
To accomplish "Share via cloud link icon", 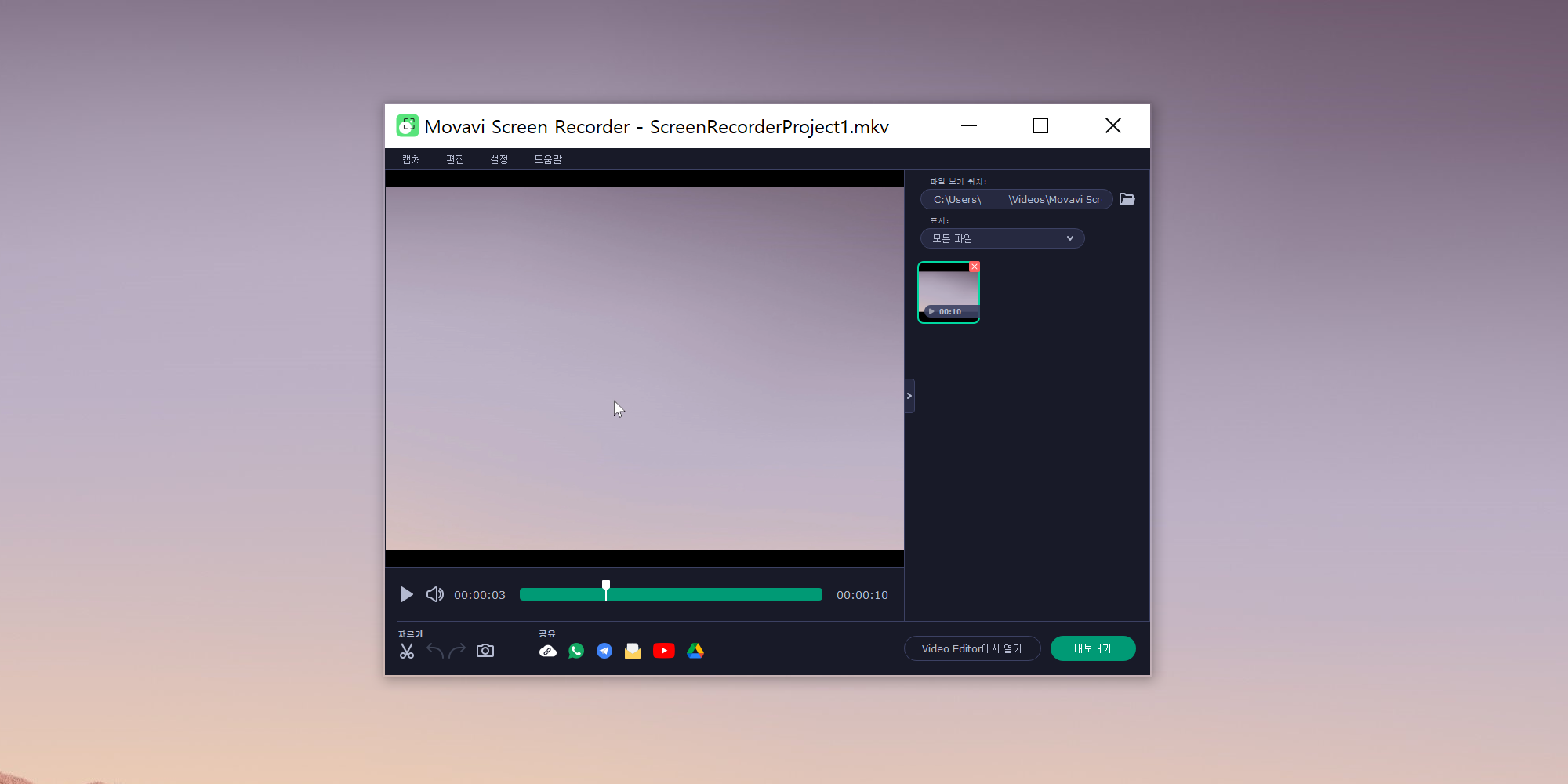I will [x=548, y=651].
